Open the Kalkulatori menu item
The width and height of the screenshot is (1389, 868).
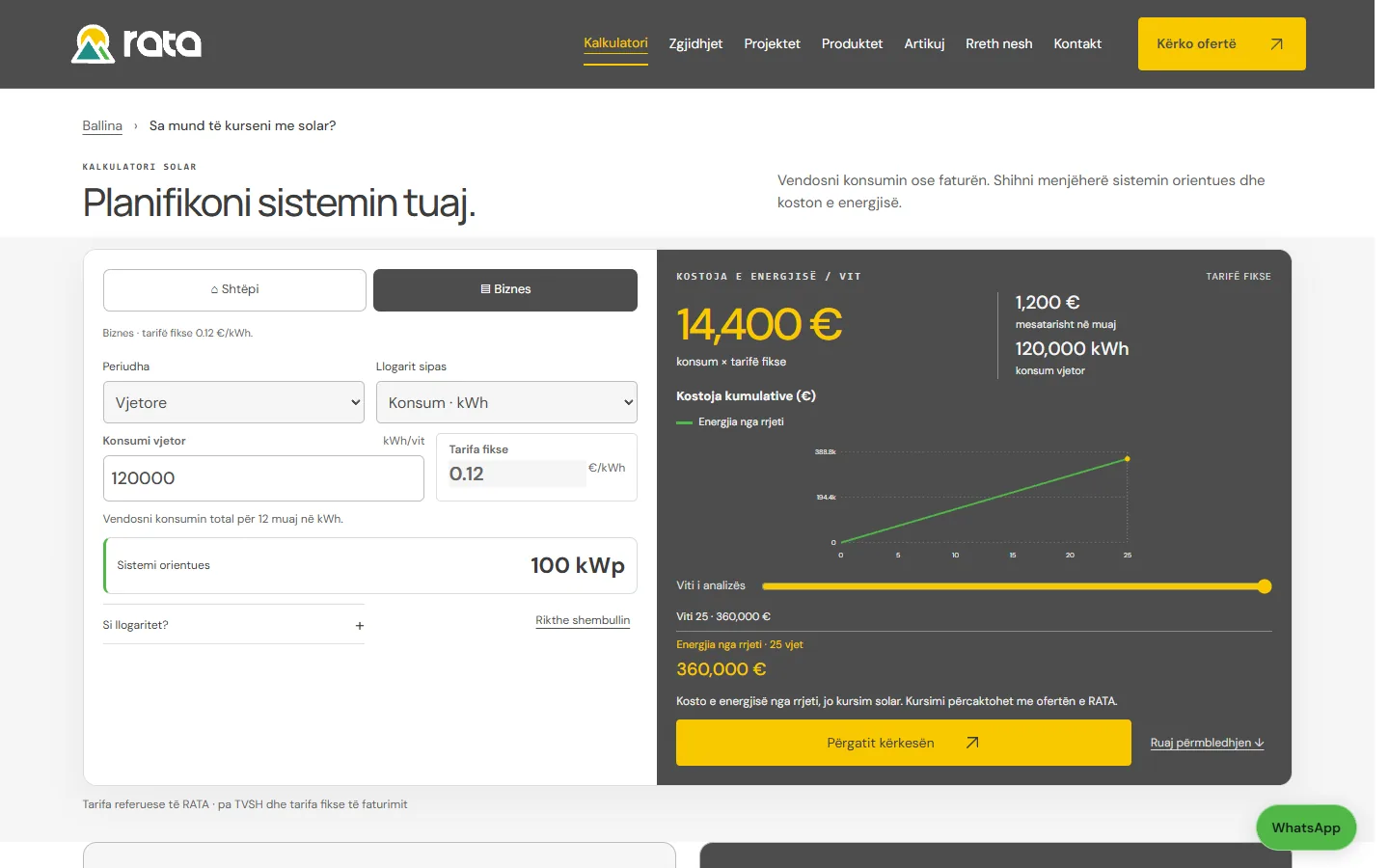click(x=615, y=43)
